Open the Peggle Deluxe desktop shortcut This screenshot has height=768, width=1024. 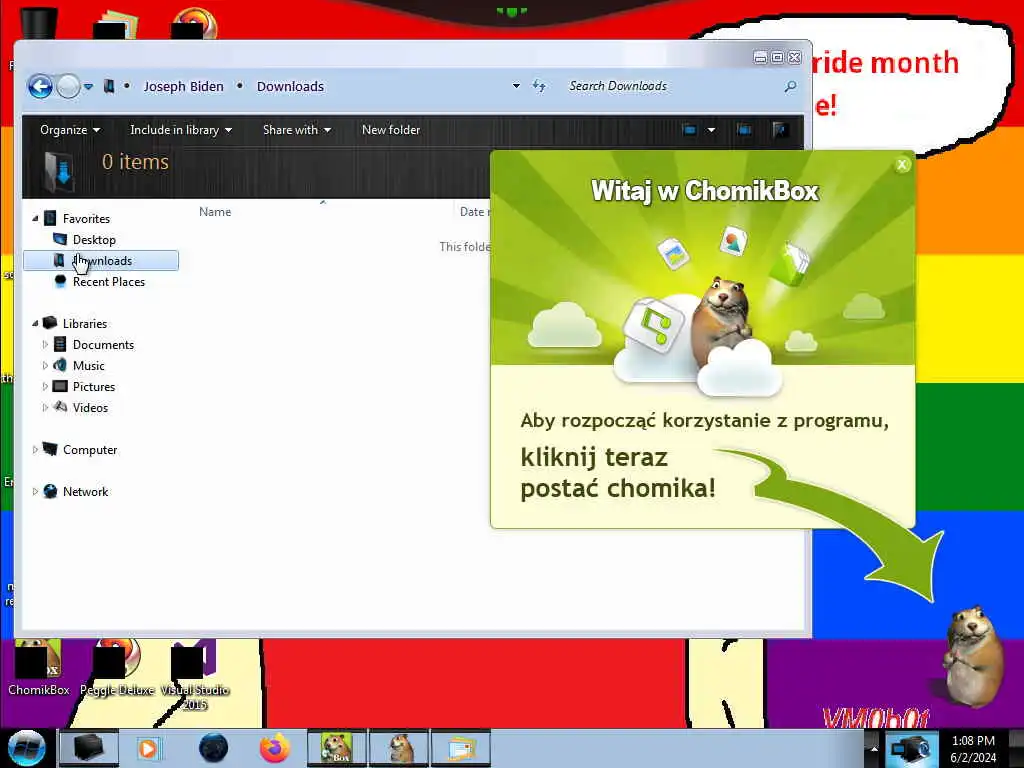(117, 668)
